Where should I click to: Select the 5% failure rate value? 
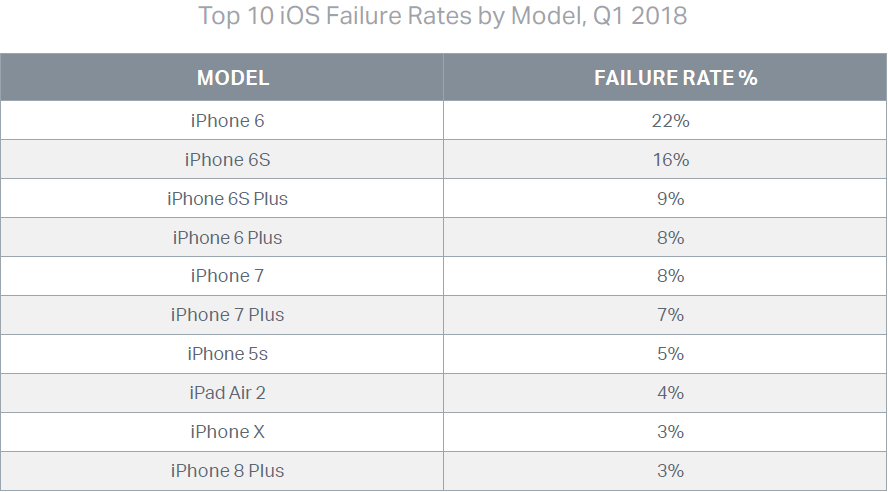[x=671, y=354]
